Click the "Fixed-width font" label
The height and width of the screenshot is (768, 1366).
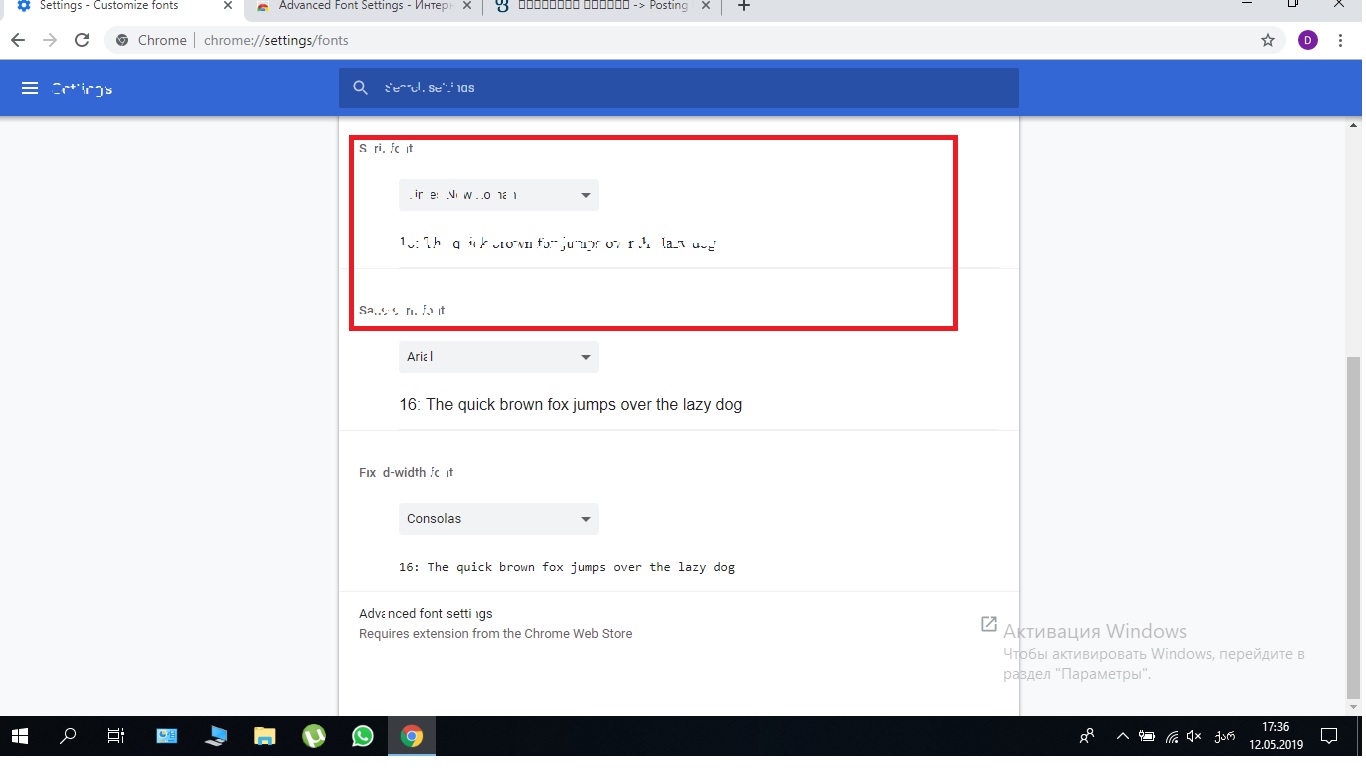406,472
